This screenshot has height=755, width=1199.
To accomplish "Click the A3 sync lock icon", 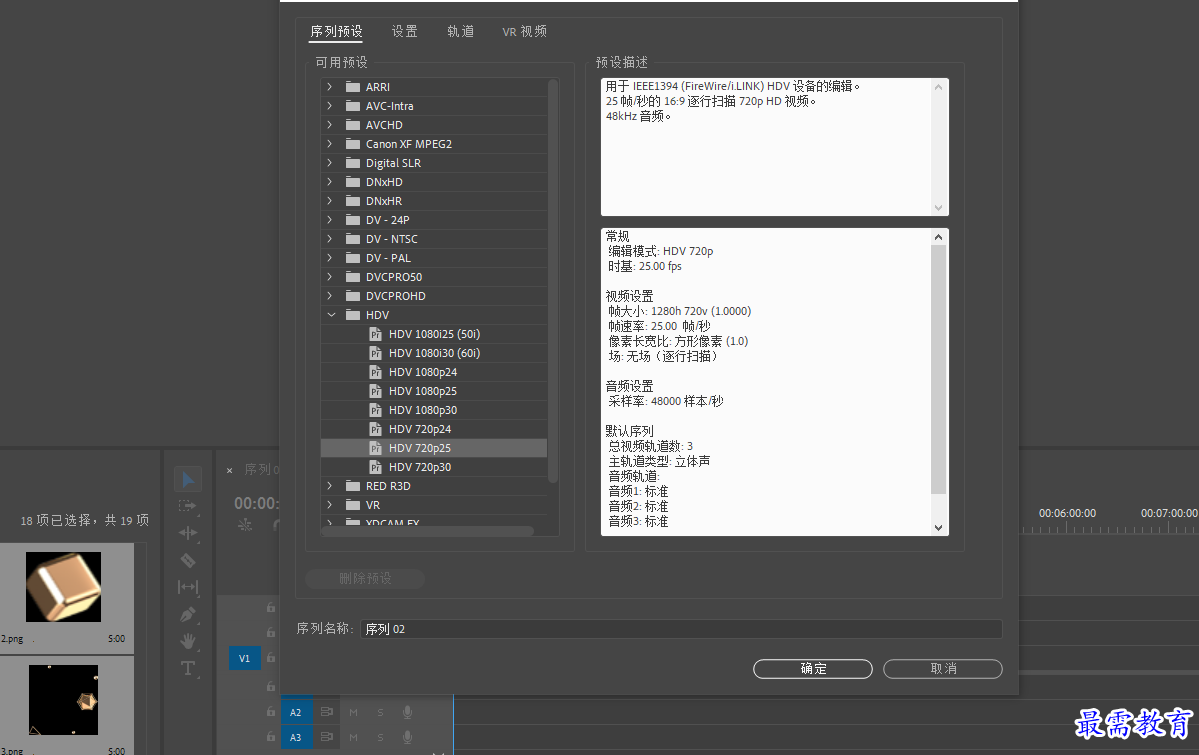I will click(x=327, y=737).
